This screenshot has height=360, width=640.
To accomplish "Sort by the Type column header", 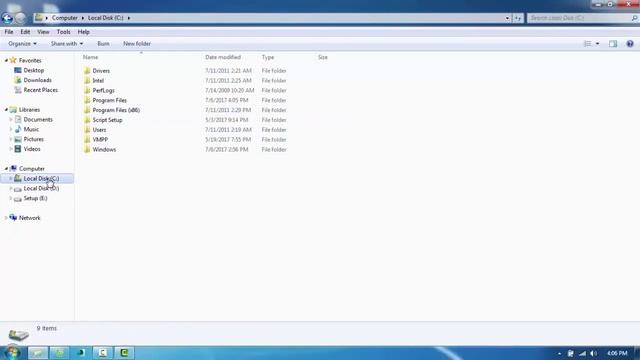I will pyautogui.click(x=268, y=57).
